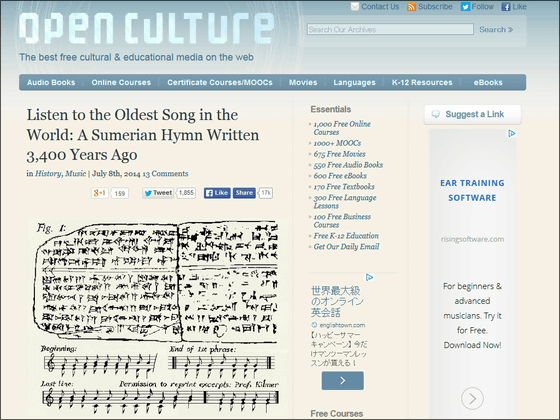Image resolution: width=560 pixels, height=420 pixels.
Task: Click the Facebook Like button under title
Action: [217, 193]
